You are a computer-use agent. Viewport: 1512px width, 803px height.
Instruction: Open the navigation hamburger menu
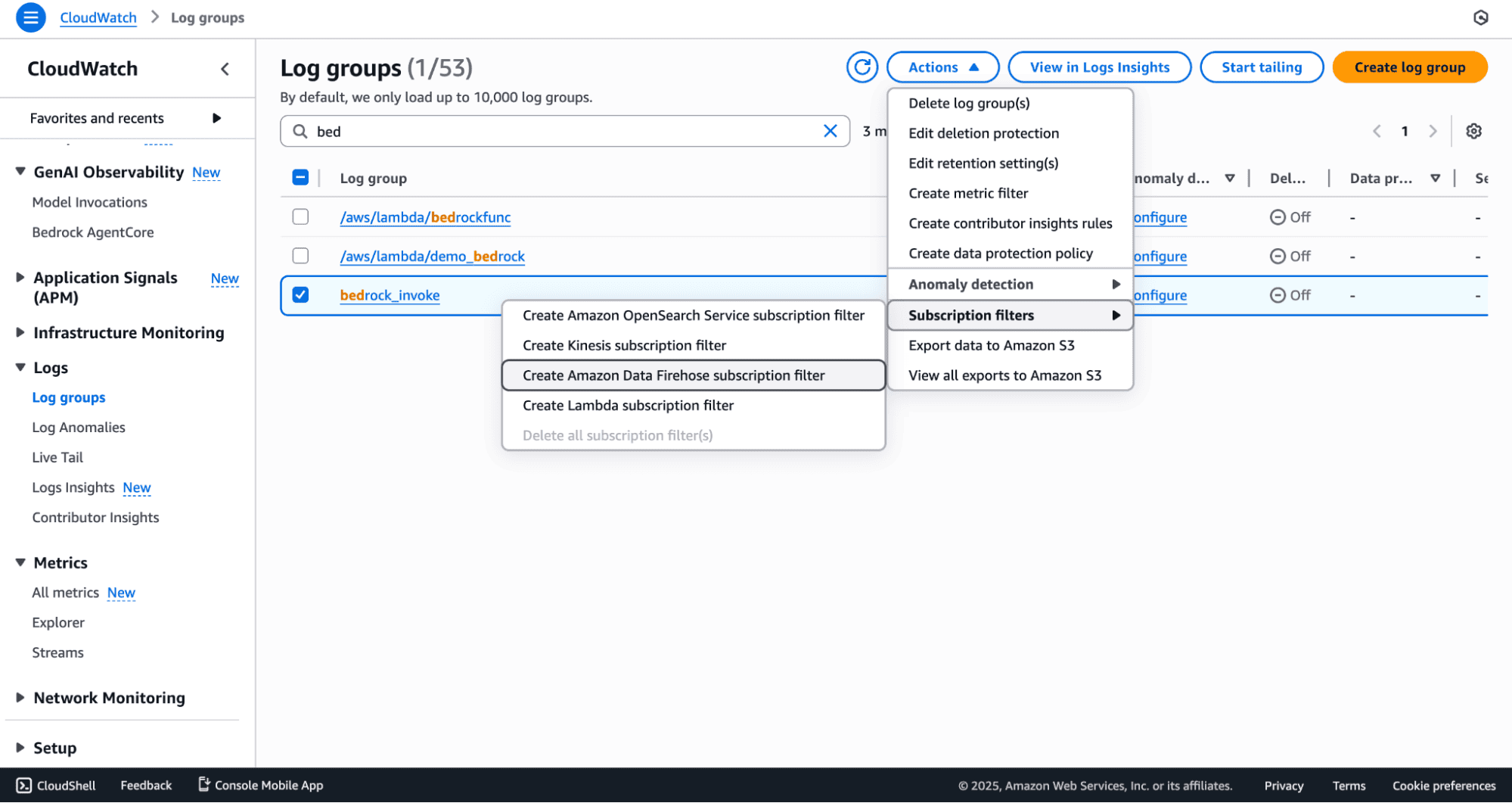coord(30,17)
